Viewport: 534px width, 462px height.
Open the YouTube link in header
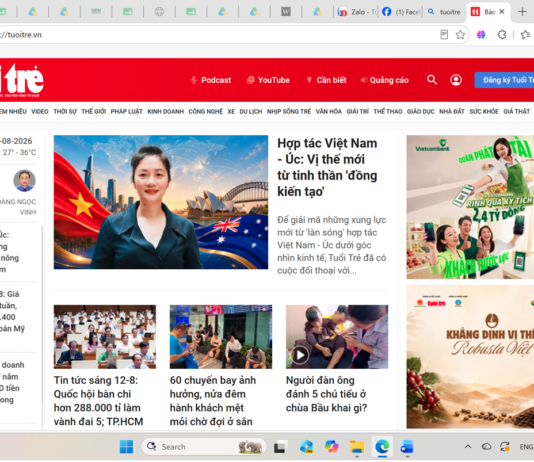pos(268,80)
